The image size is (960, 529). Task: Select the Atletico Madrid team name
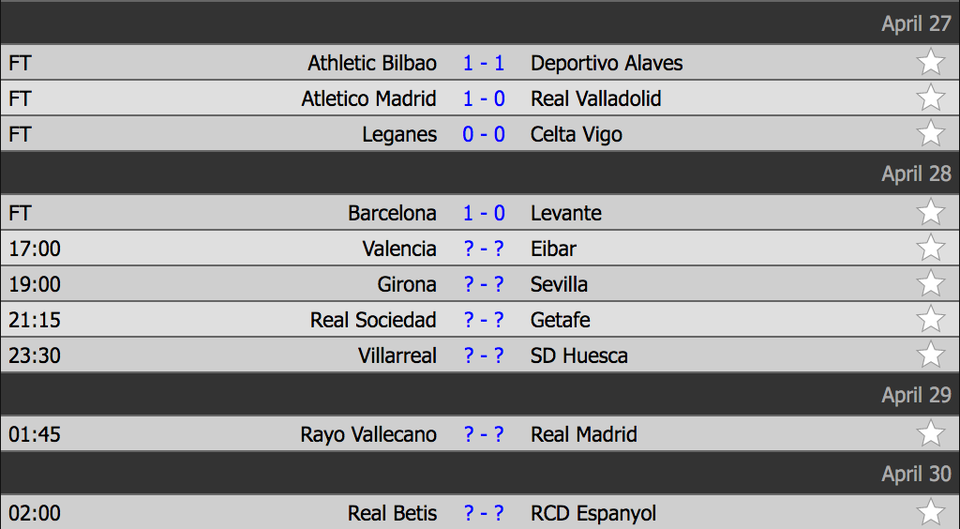pyautogui.click(x=369, y=99)
